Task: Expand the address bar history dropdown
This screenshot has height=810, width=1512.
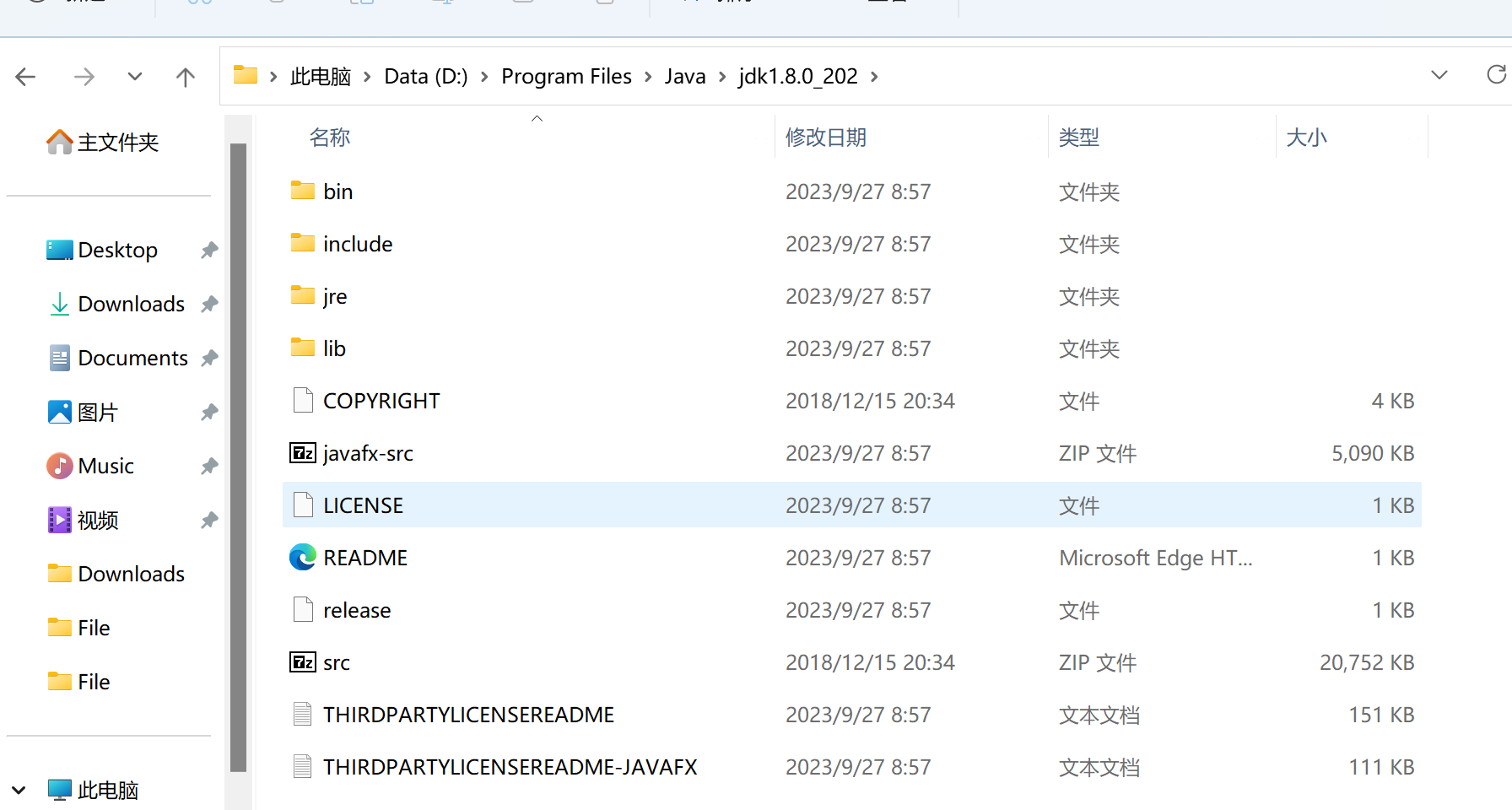Action: pyautogui.click(x=1439, y=75)
